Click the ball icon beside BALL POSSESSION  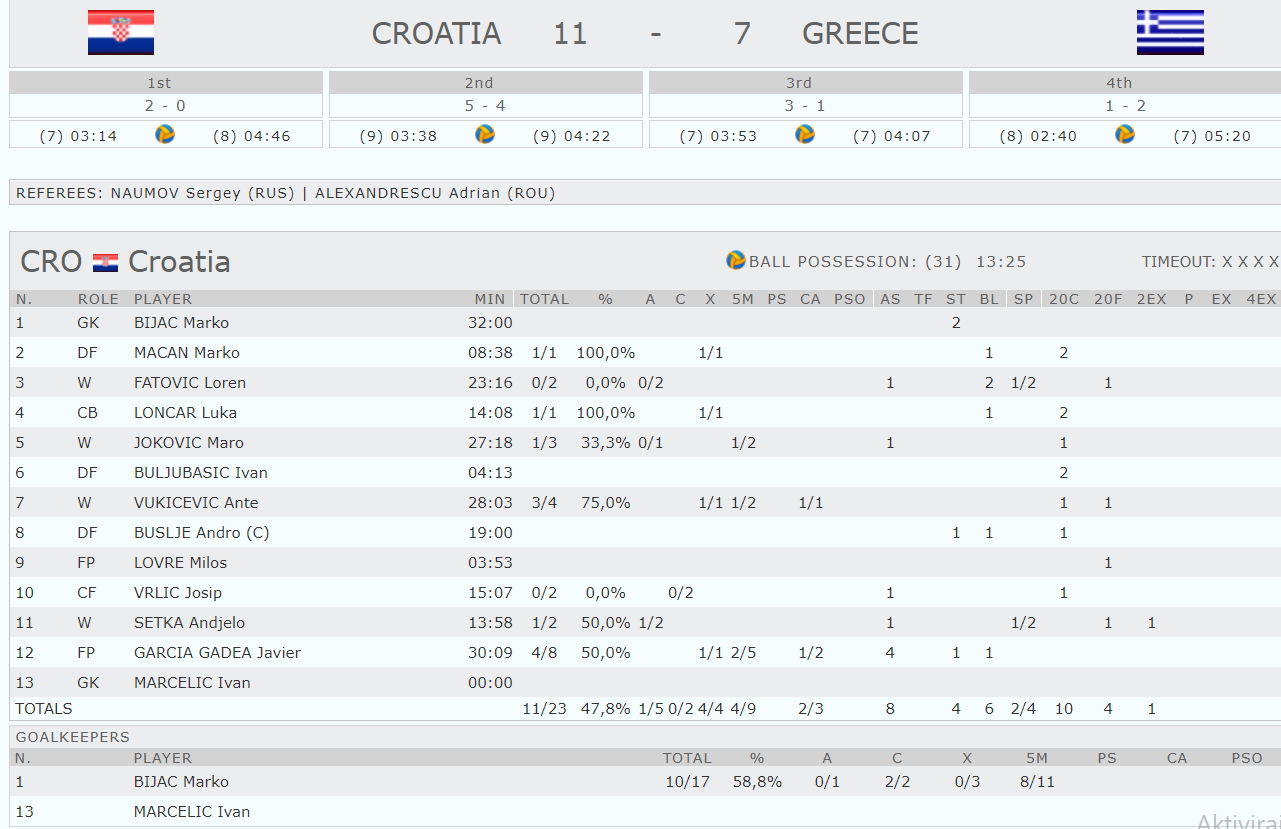pyautogui.click(x=736, y=260)
